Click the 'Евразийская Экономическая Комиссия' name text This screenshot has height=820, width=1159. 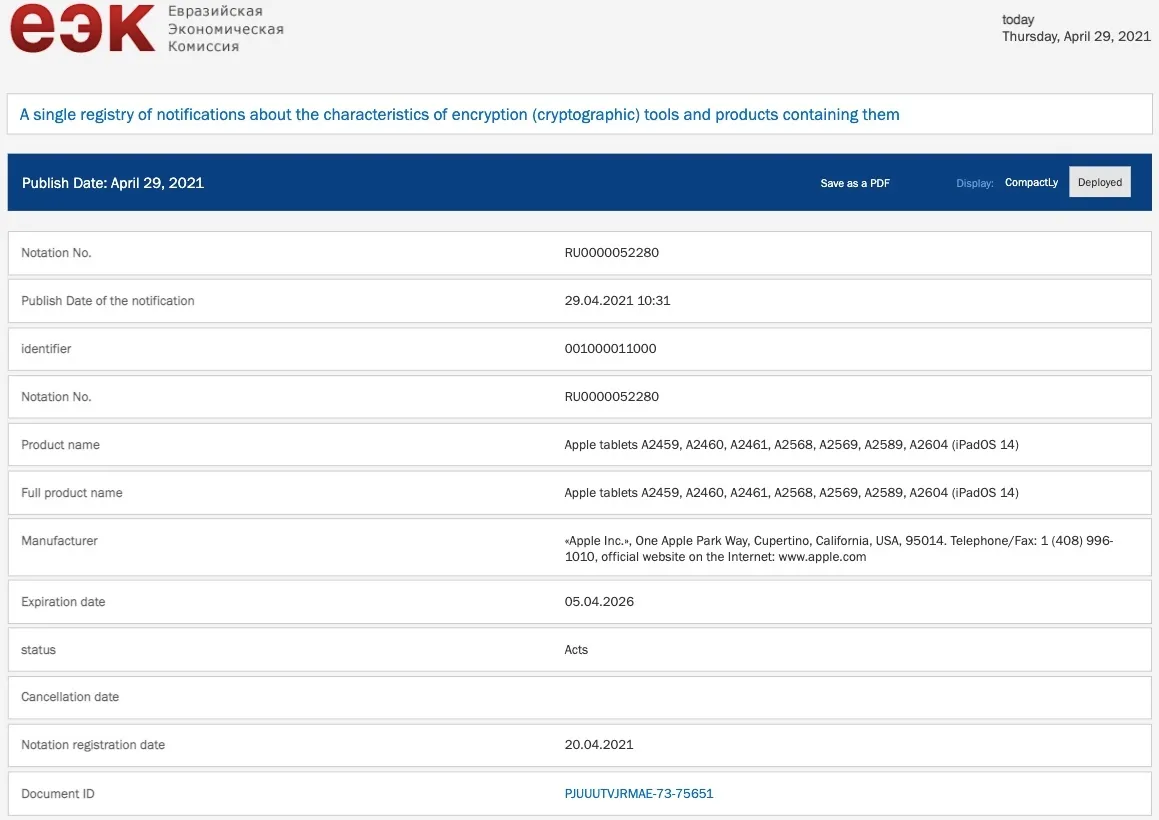point(225,29)
